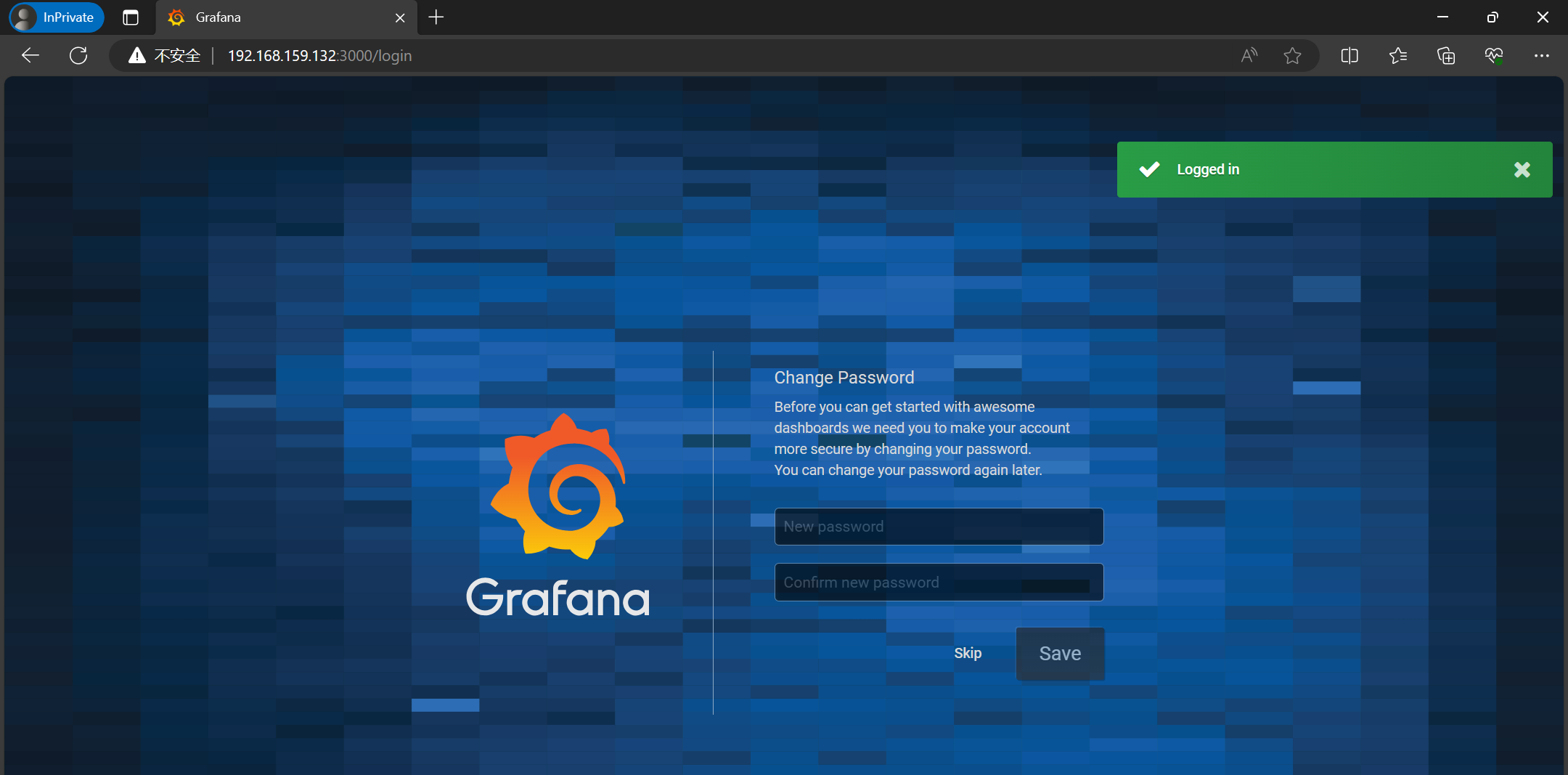
Task: Click the Change Password heading
Action: pyautogui.click(x=844, y=378)
